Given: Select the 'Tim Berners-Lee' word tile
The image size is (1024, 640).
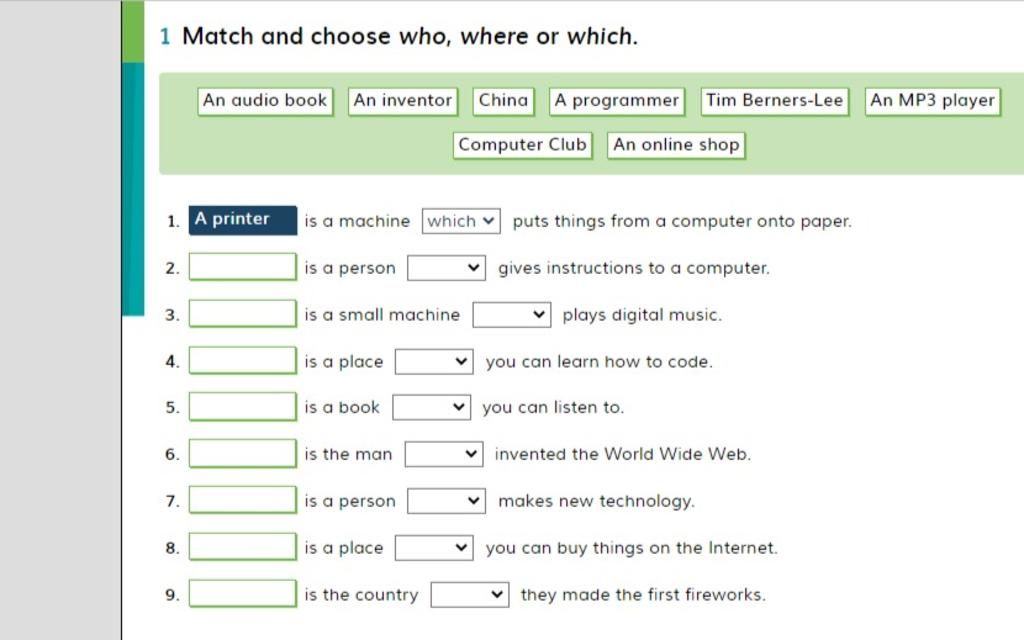Looking at the screenshot, I should tap(775, 101).
